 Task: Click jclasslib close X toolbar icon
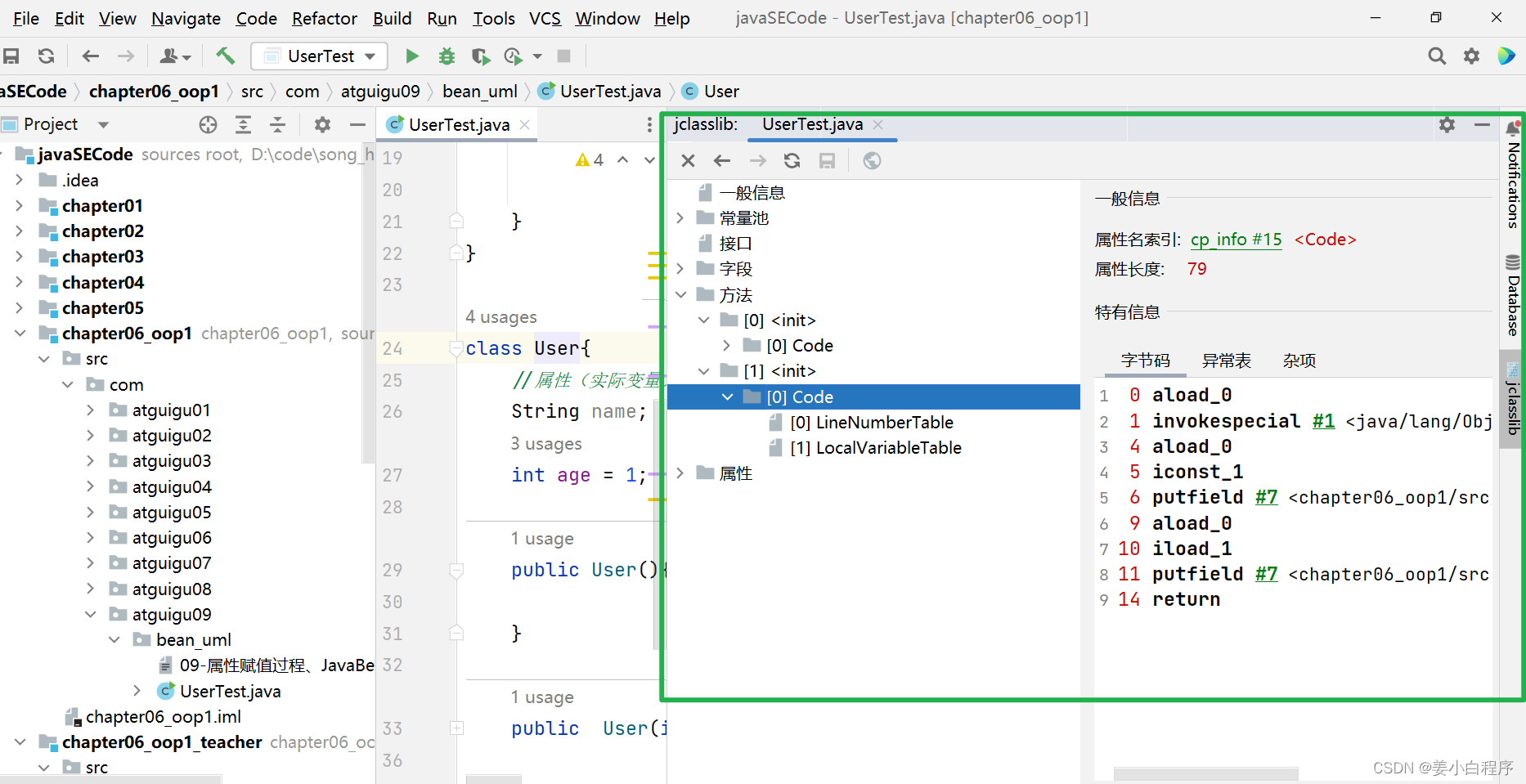pos(688,161)
